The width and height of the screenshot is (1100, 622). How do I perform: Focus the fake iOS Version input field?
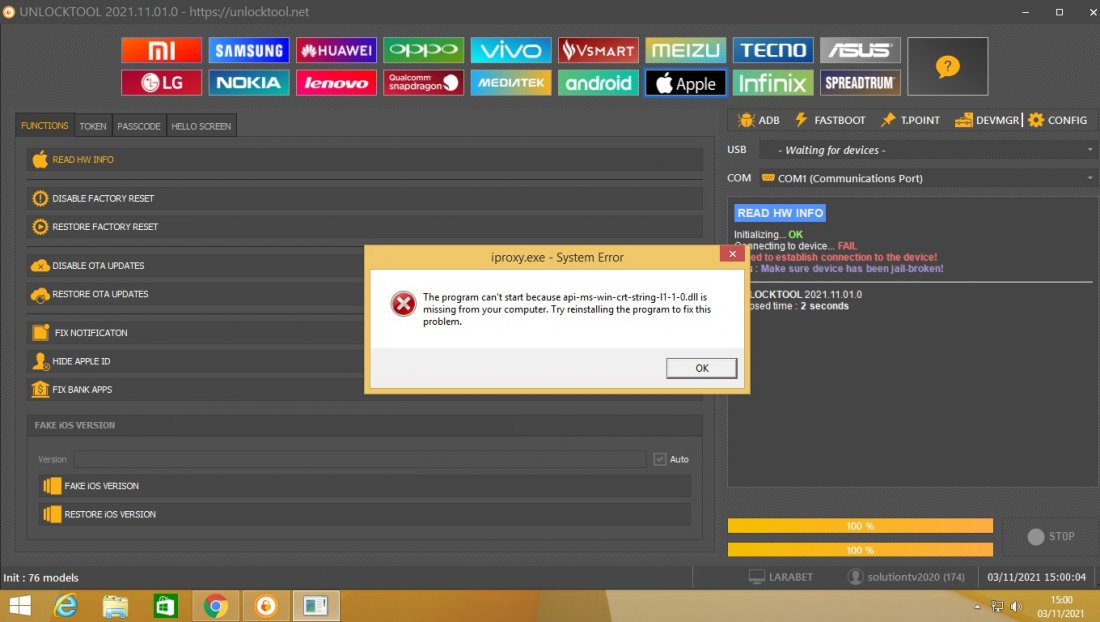(x=360, y=459)
